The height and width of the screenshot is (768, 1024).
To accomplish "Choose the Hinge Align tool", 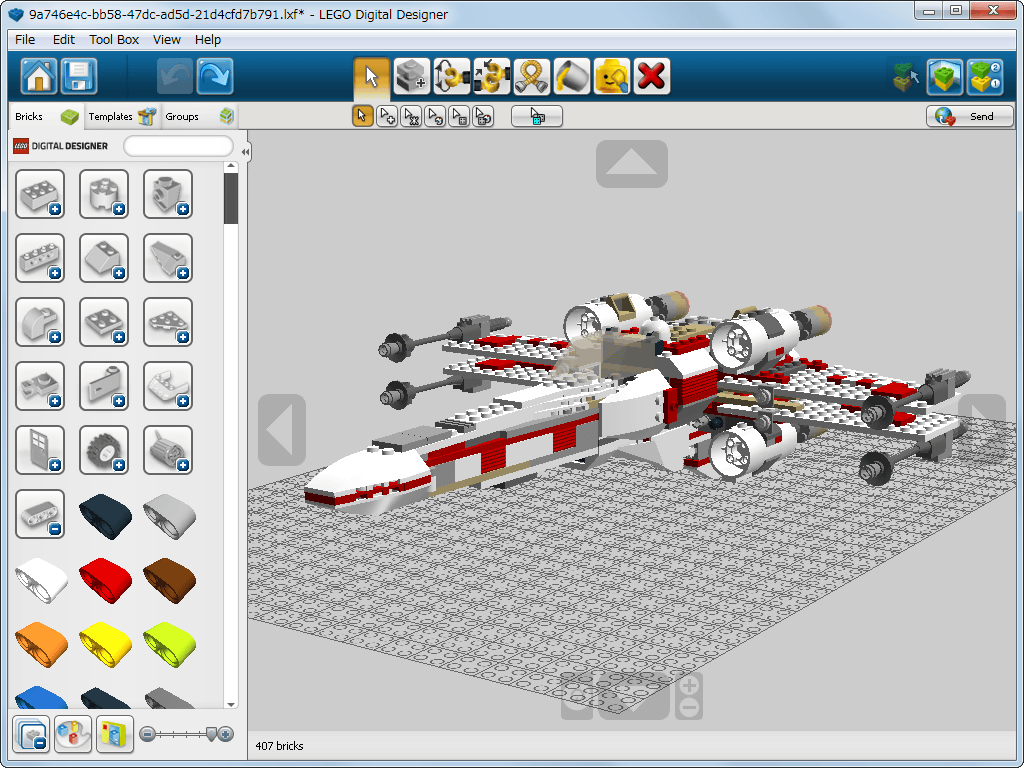I will [x=492, y=76].
